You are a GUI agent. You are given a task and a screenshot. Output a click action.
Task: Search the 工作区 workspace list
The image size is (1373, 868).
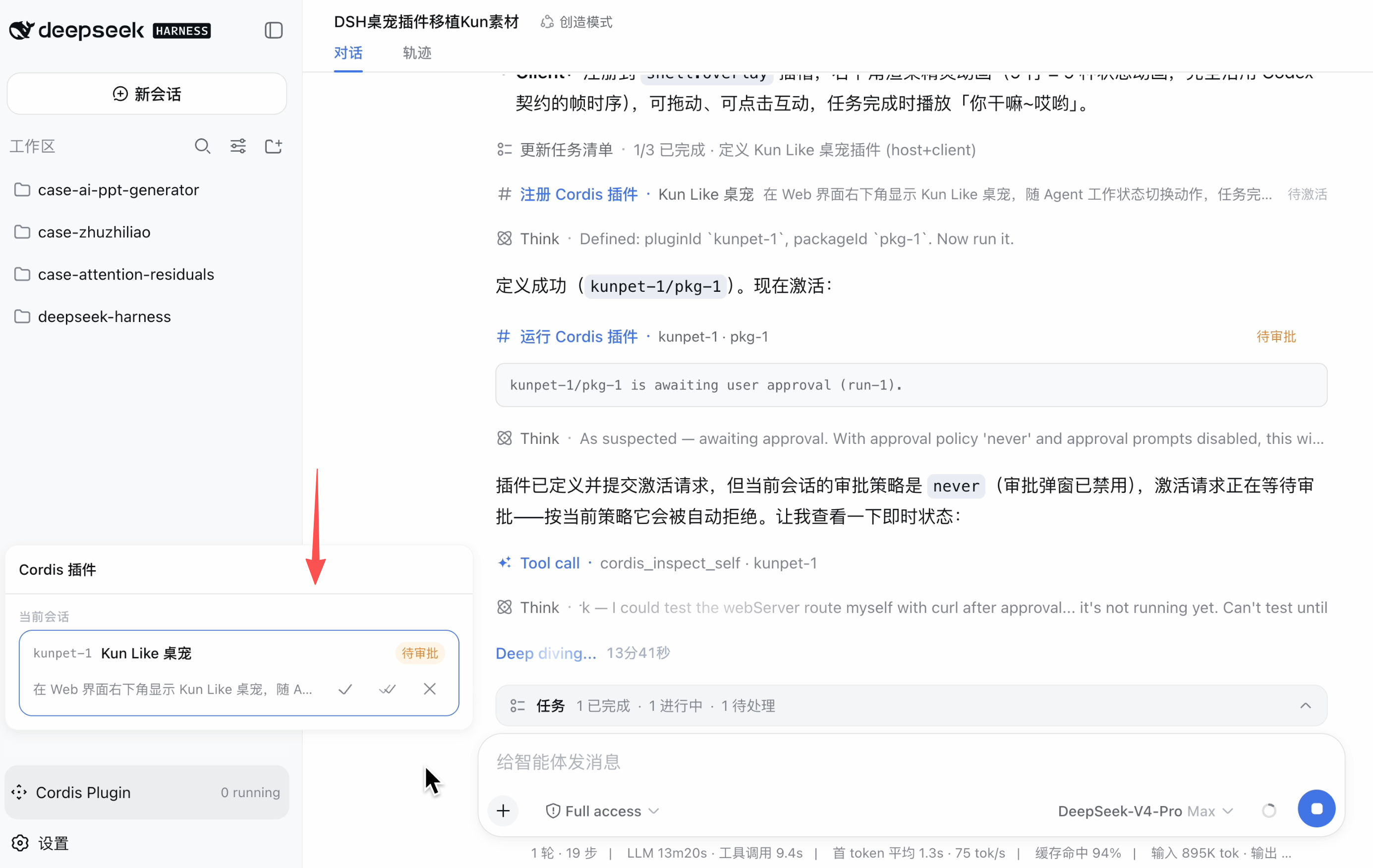(202, 147)
